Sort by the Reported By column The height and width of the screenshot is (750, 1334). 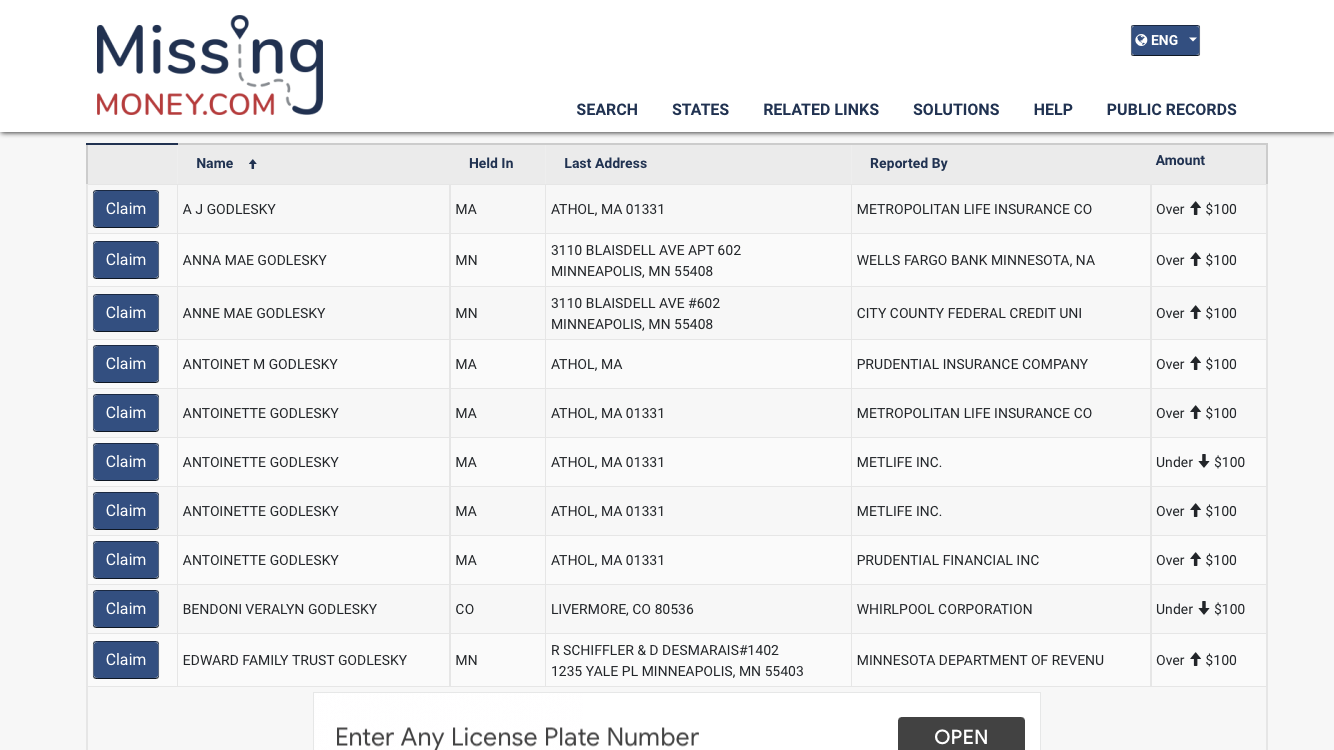point(908,163)
